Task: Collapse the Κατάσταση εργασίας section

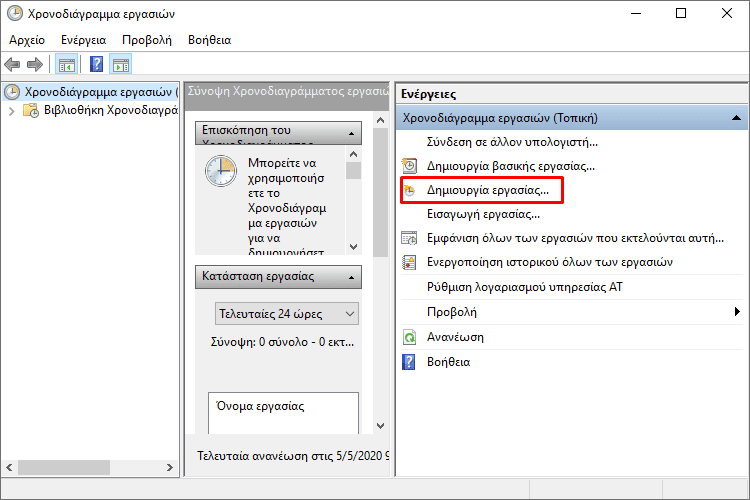Action: [352, 276]
